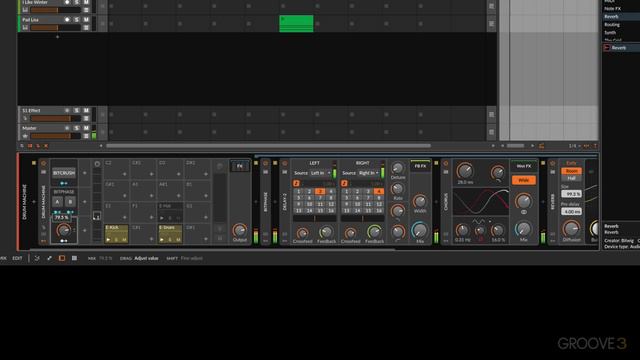The image size is (640, 360).
Task: Select the Reverb category in the browser
Action: click(x=611, y=17)
